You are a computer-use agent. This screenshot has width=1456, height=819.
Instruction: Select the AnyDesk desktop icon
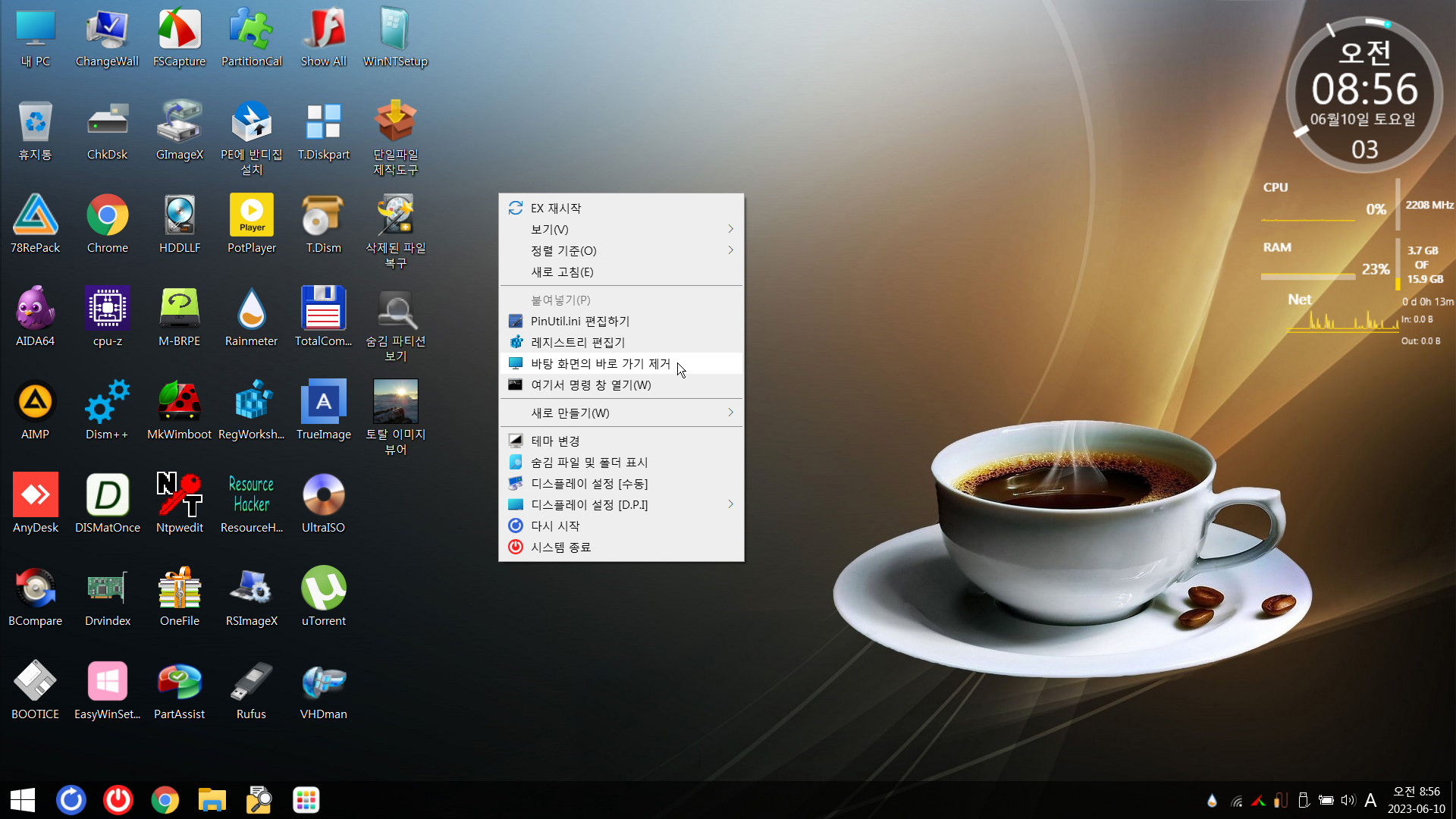click(x=35, y=504)
